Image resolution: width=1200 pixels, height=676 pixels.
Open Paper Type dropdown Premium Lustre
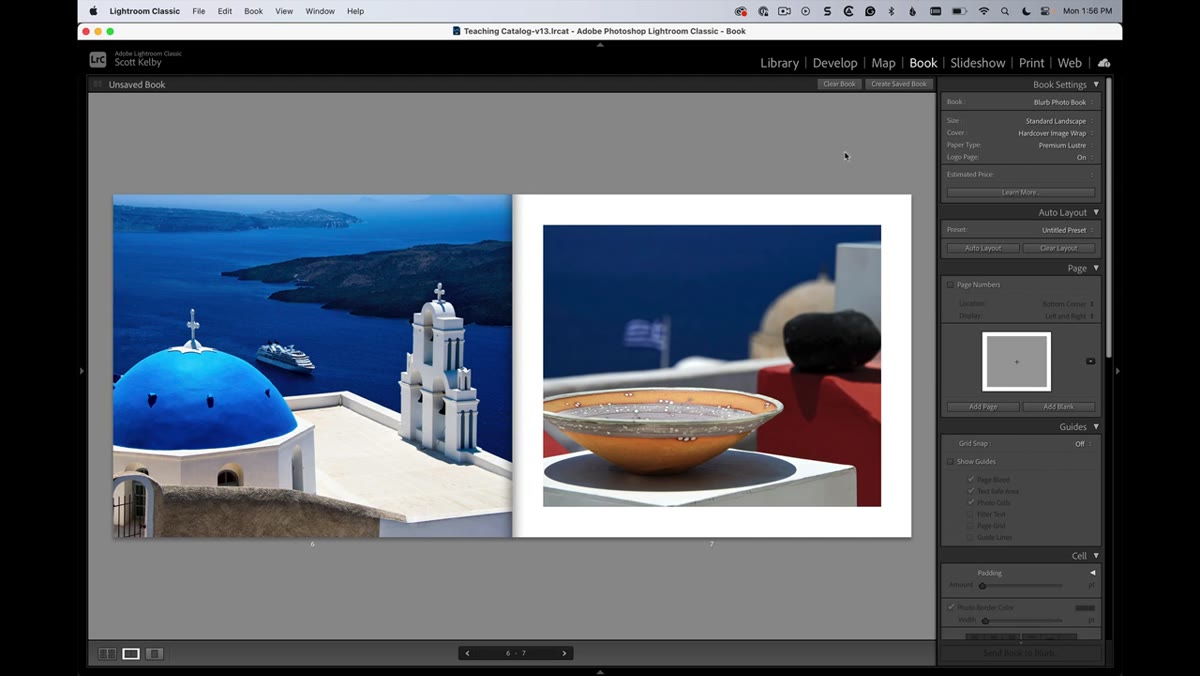[x=1065, y=145]
